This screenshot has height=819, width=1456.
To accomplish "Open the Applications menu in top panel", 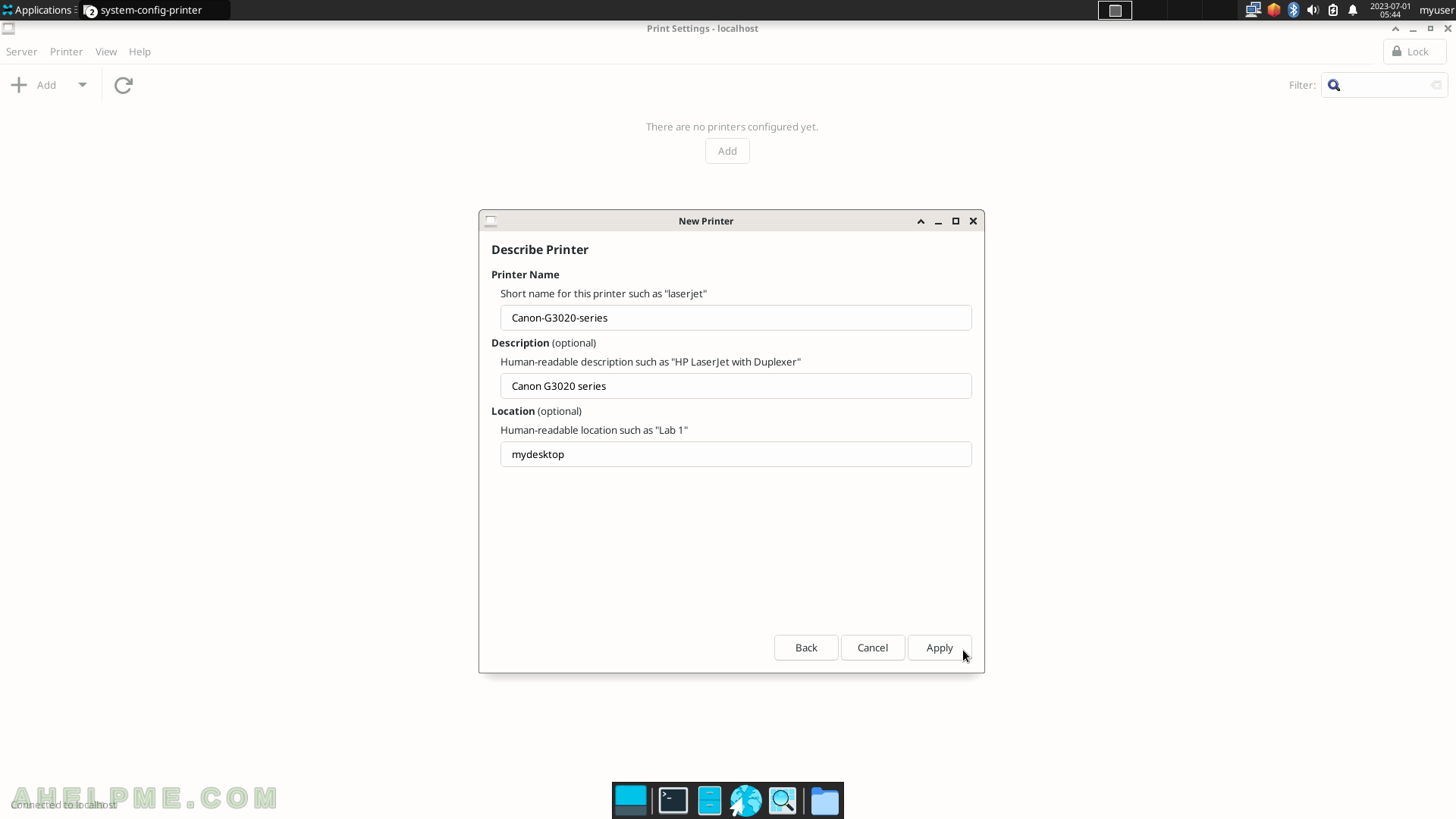I will (37, 10).
